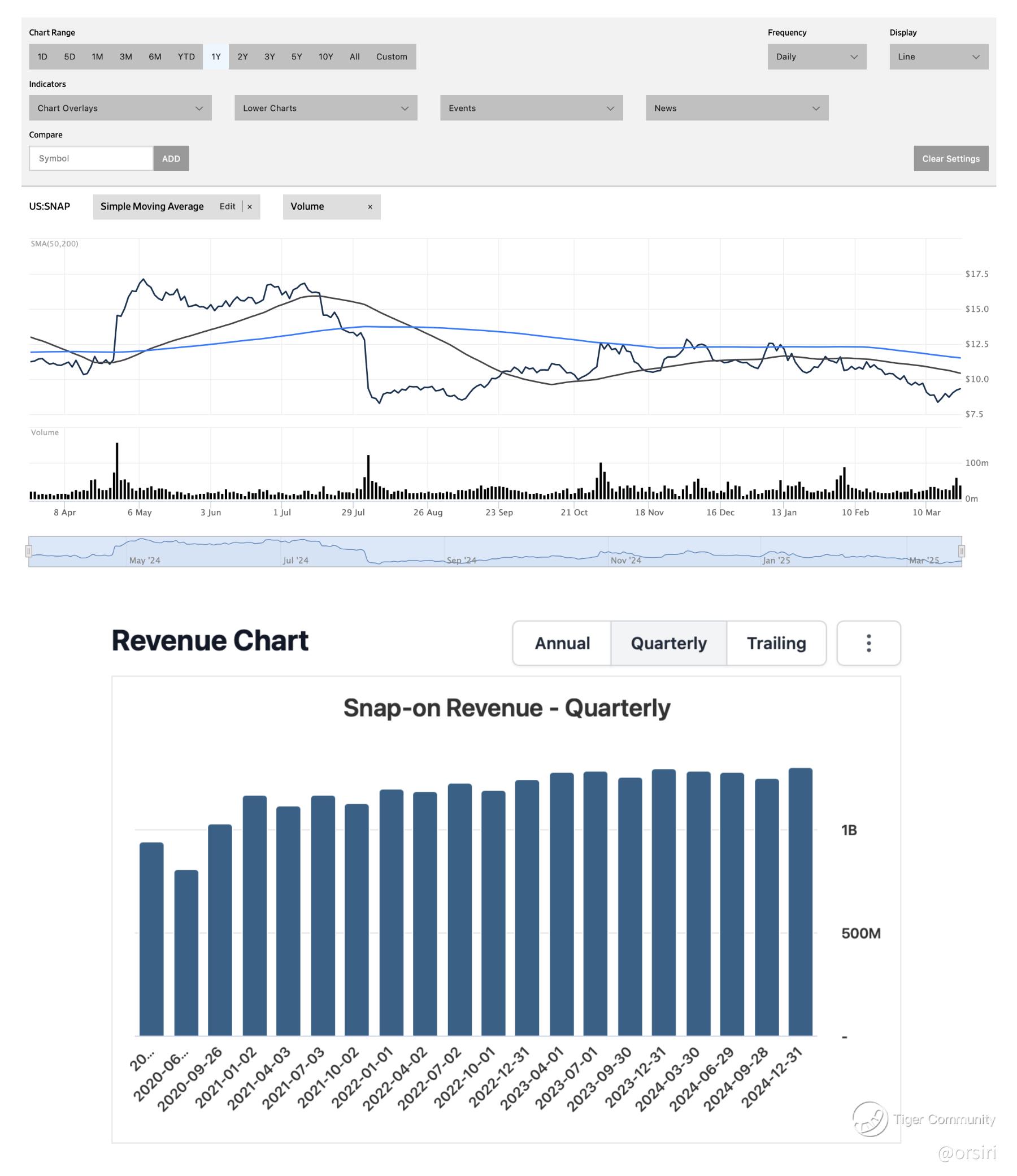Select the 1D chart range

pyautogui.click(x=42, y=57)
